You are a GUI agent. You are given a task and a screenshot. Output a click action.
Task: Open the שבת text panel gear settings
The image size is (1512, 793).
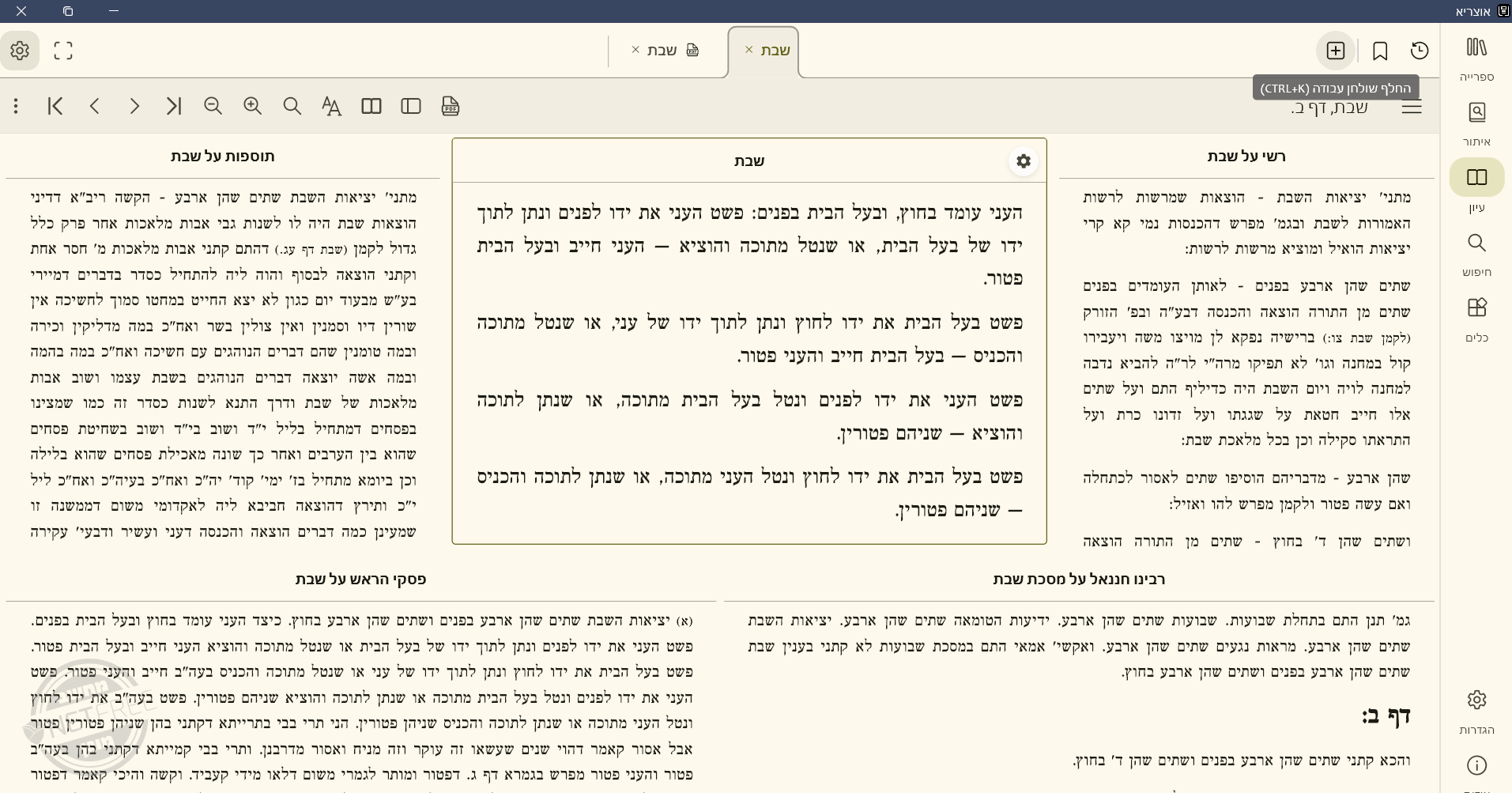point(1024,161)
